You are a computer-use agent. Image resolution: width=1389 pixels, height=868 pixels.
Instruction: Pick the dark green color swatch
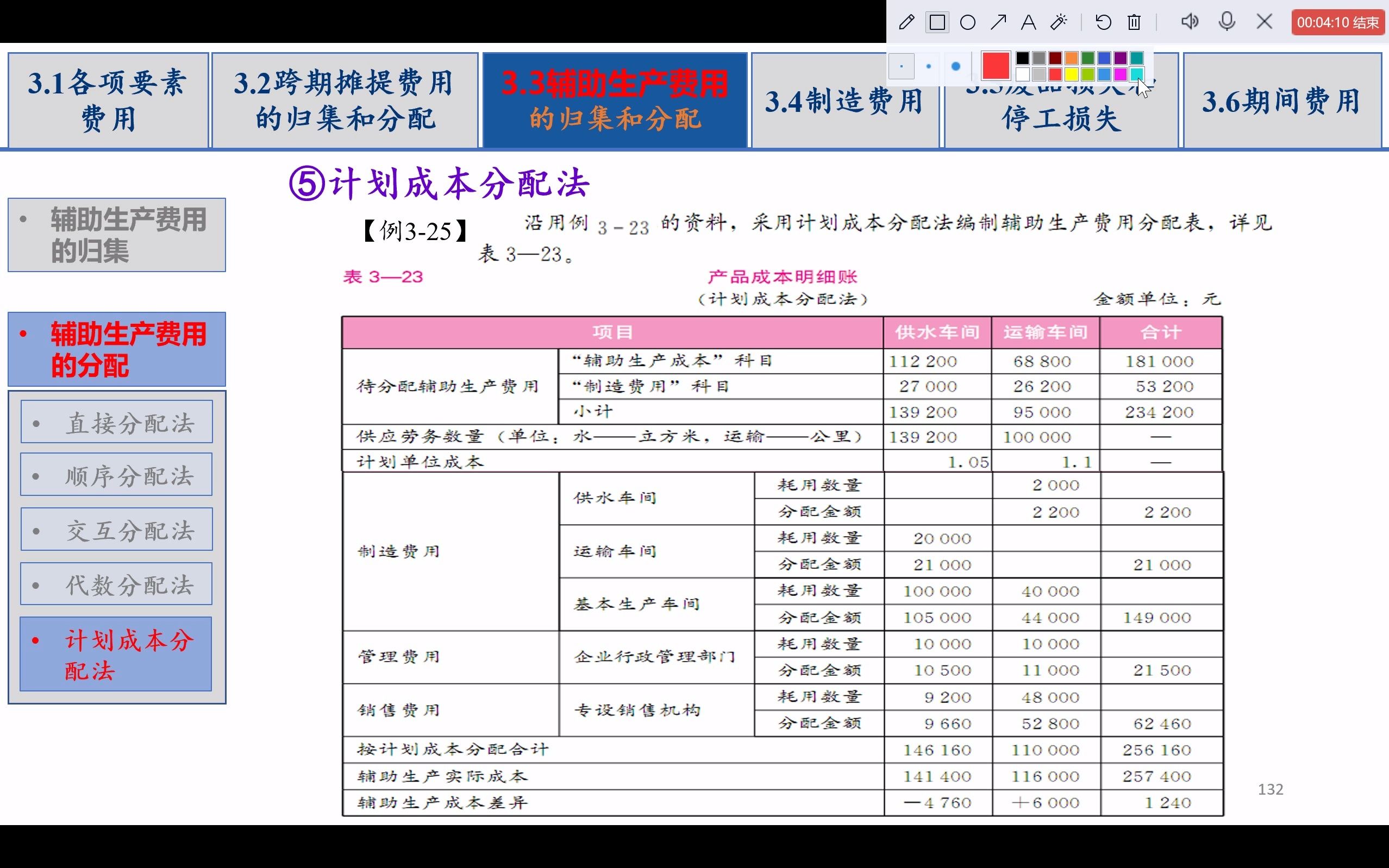pyautogui.click(x=1087, y=58)
